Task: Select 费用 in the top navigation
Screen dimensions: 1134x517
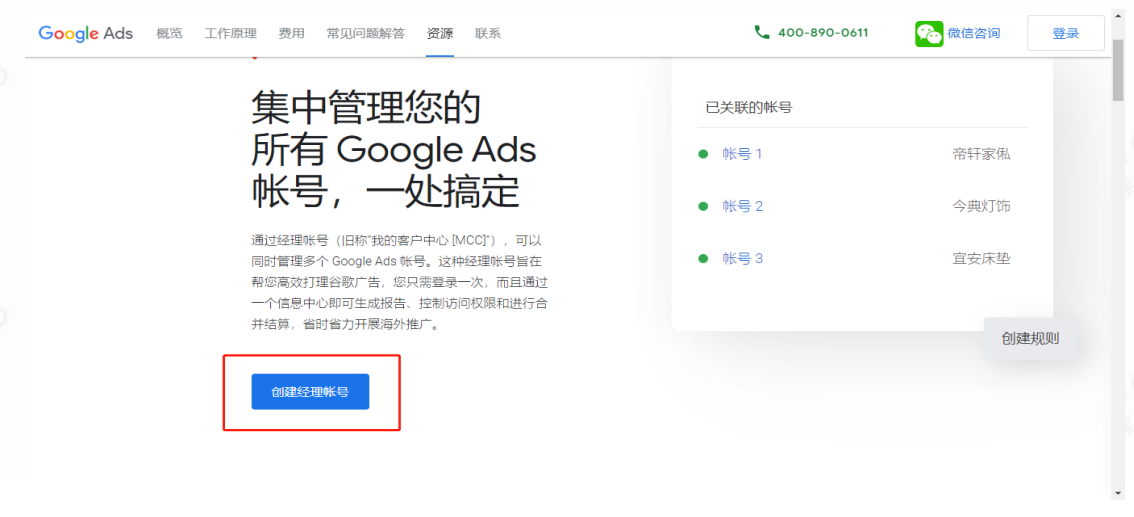Action: point(291,33)
